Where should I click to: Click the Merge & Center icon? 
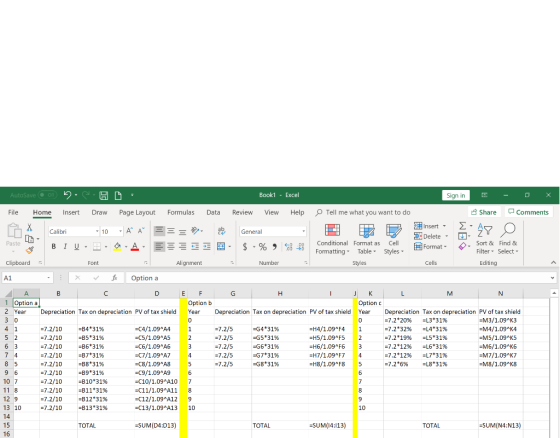221,247
